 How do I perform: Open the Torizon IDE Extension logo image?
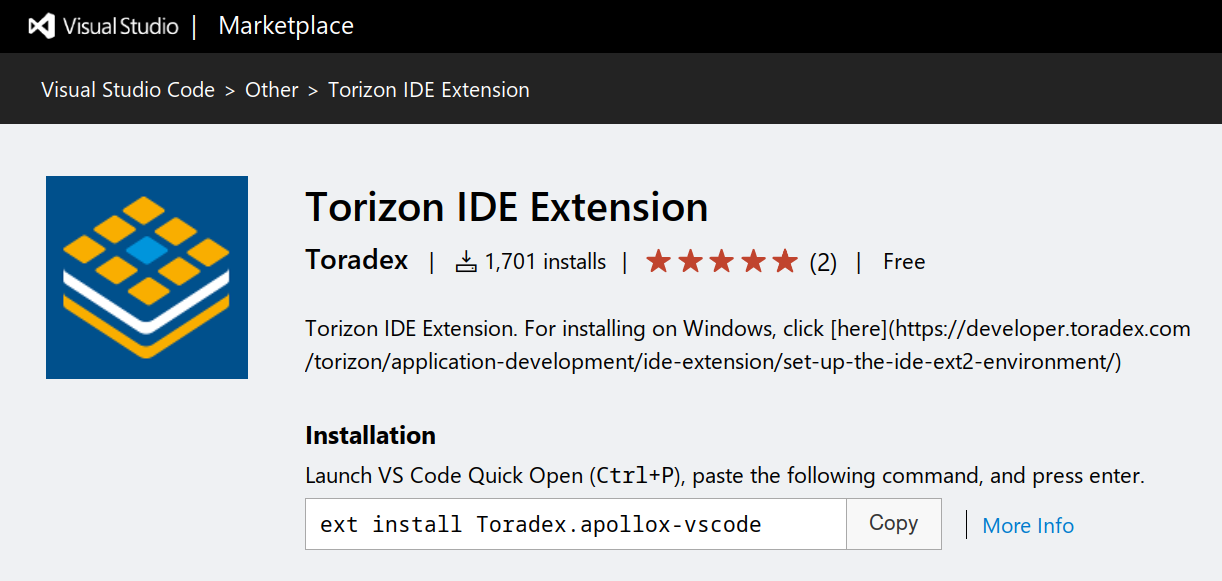click(147, 277)
